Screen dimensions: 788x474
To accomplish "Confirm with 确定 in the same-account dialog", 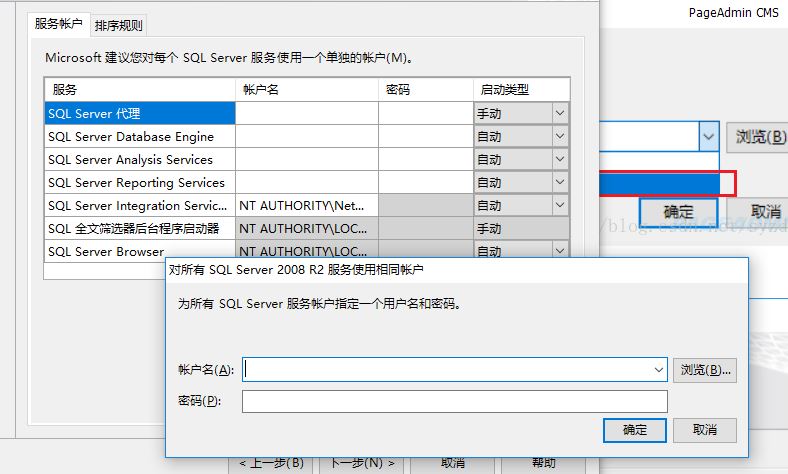I will tap(635, 430).
